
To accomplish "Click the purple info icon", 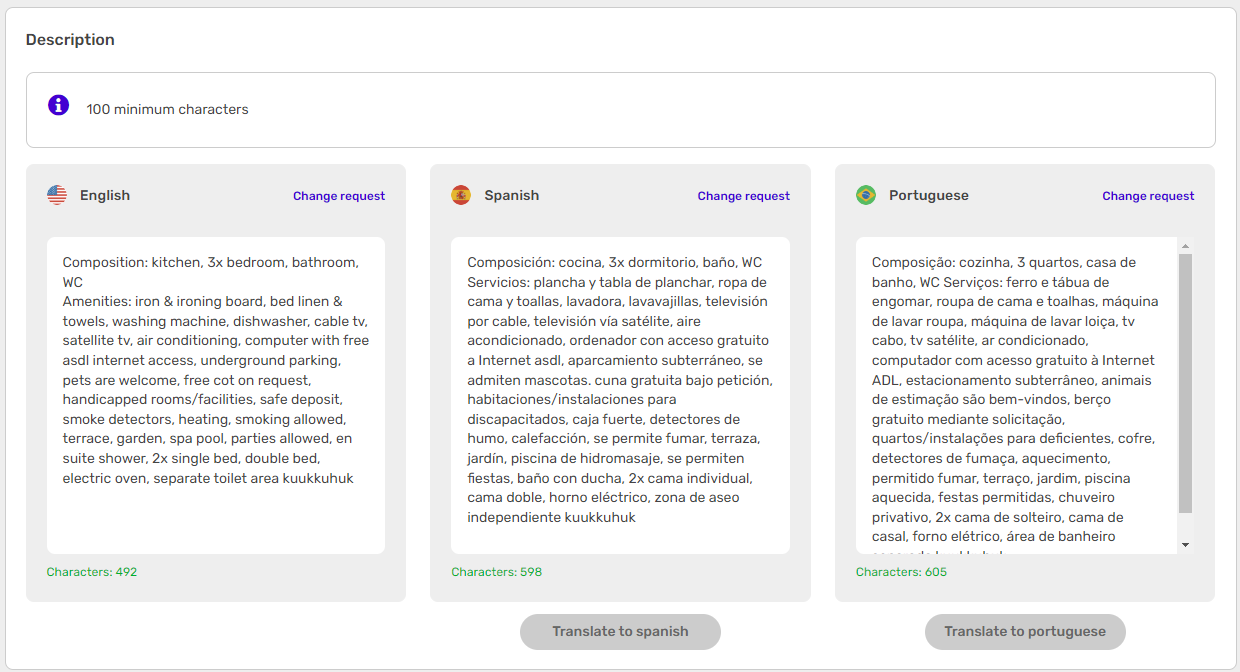I will click(59, 105).
